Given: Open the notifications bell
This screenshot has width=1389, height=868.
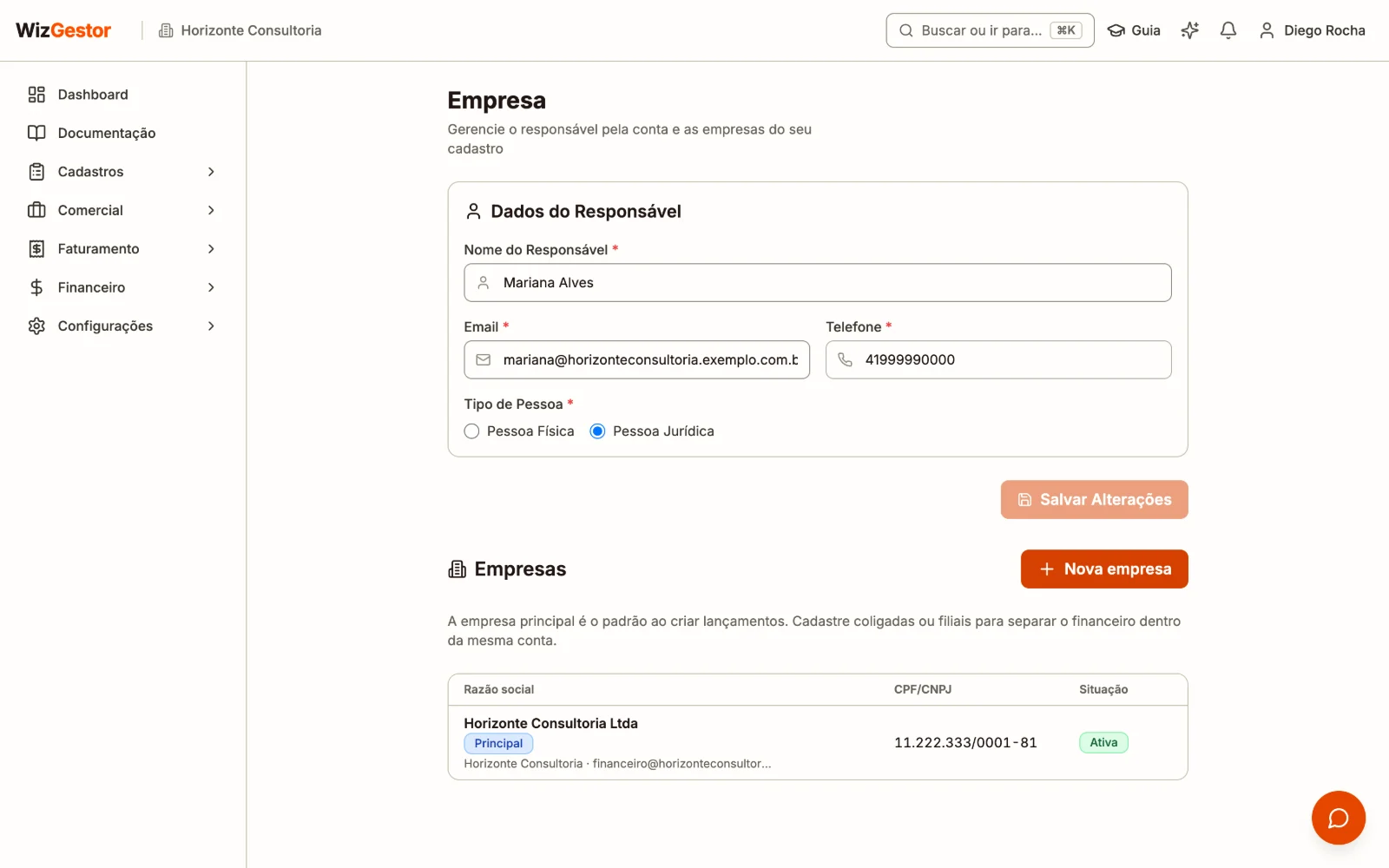Looking at the screenshot, I should point(1228,30).
